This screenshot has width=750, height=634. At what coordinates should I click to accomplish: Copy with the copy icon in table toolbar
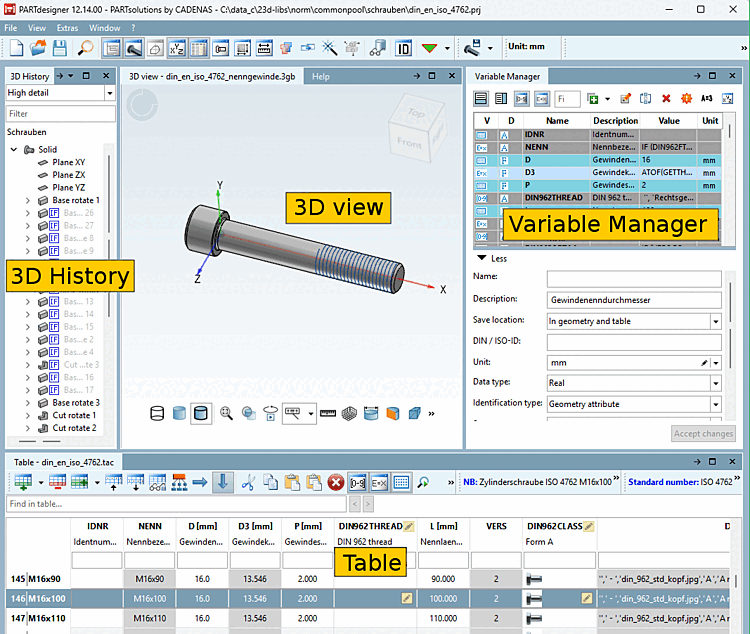point(270,482)
